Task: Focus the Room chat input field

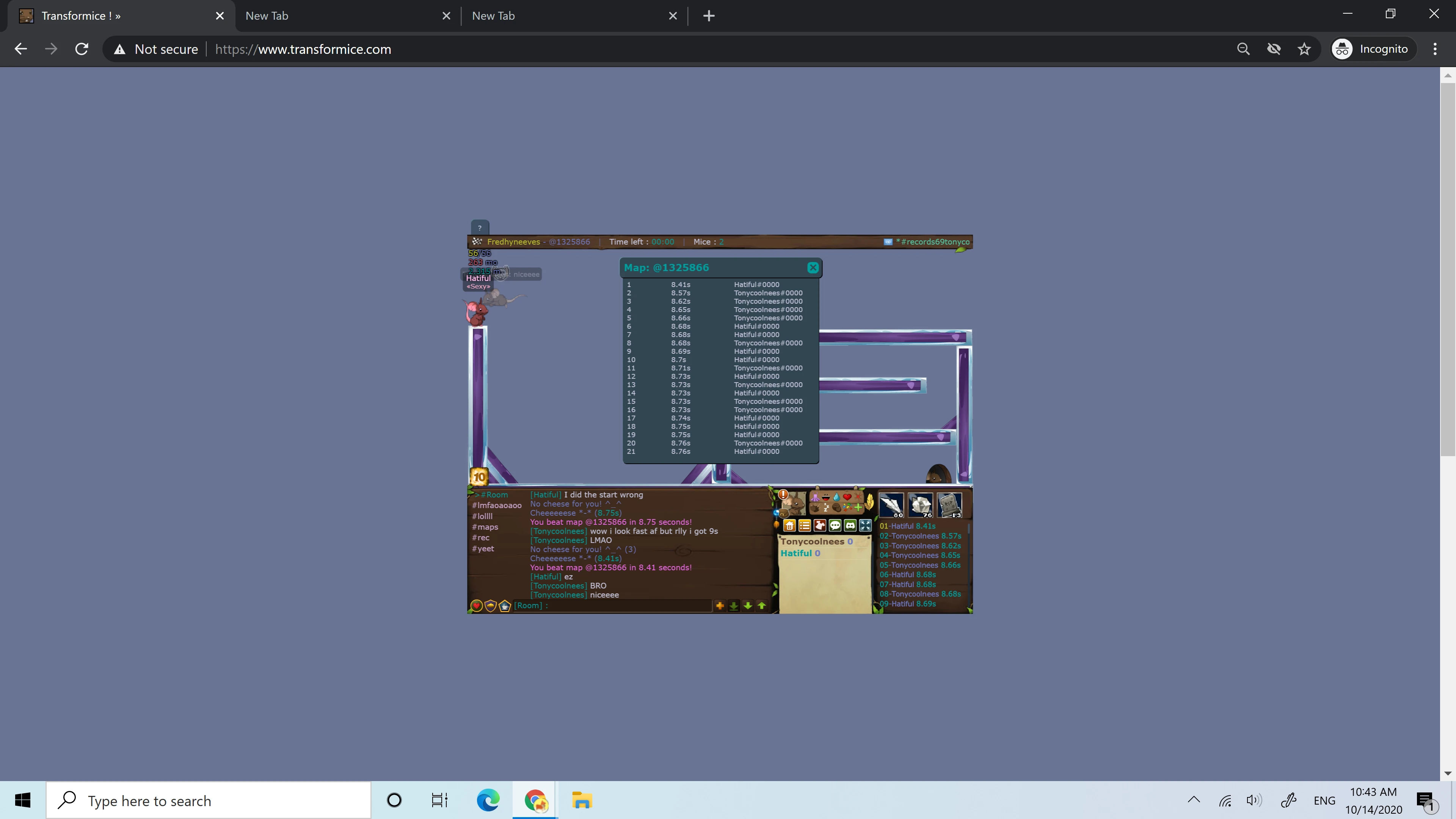Action: tap(612, 606)
